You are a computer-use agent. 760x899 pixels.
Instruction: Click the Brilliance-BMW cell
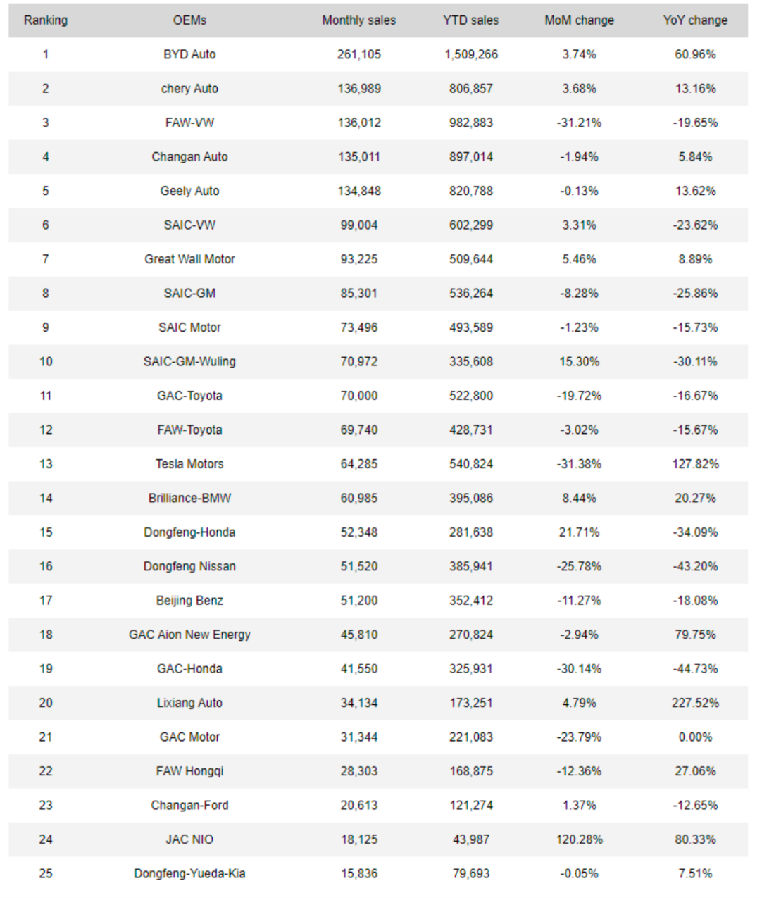(190, 498)
